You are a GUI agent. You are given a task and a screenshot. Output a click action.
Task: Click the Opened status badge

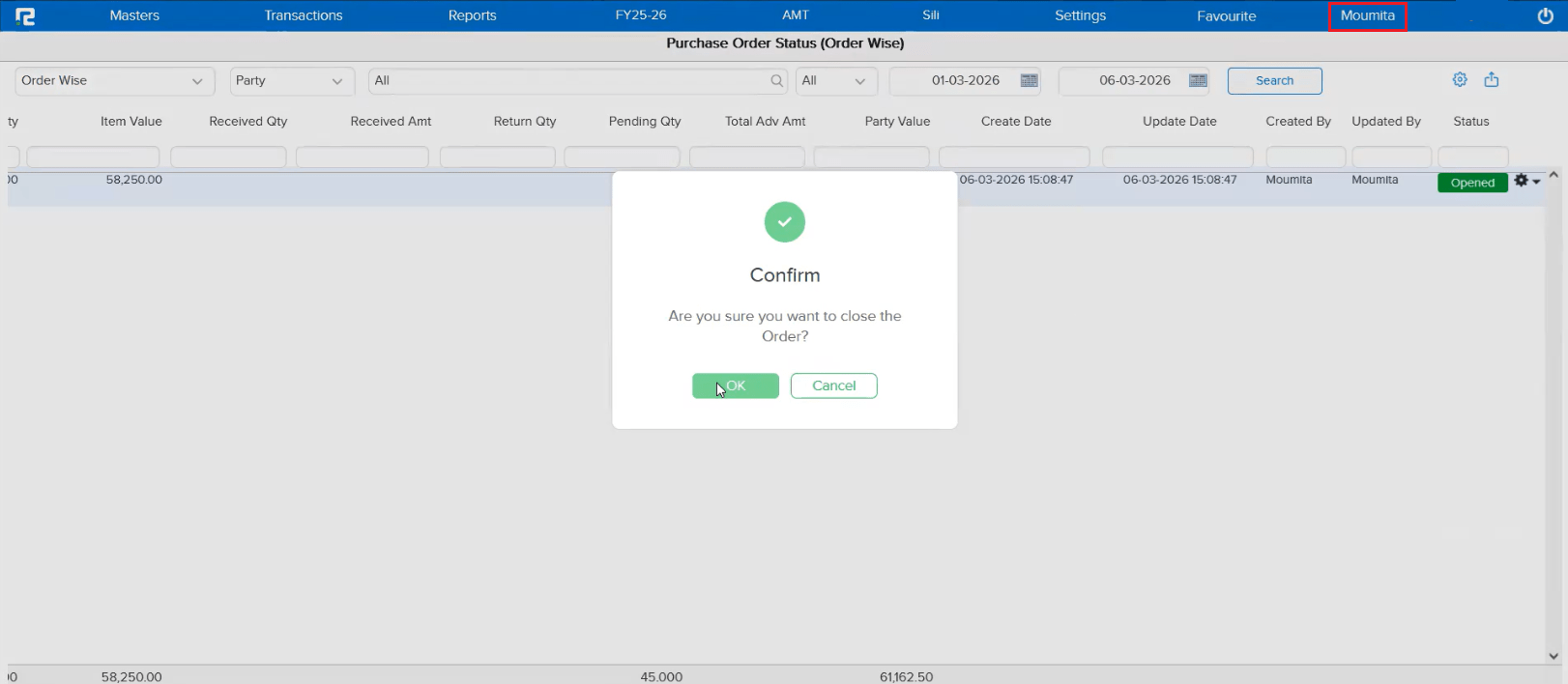tap(1472, 183)
